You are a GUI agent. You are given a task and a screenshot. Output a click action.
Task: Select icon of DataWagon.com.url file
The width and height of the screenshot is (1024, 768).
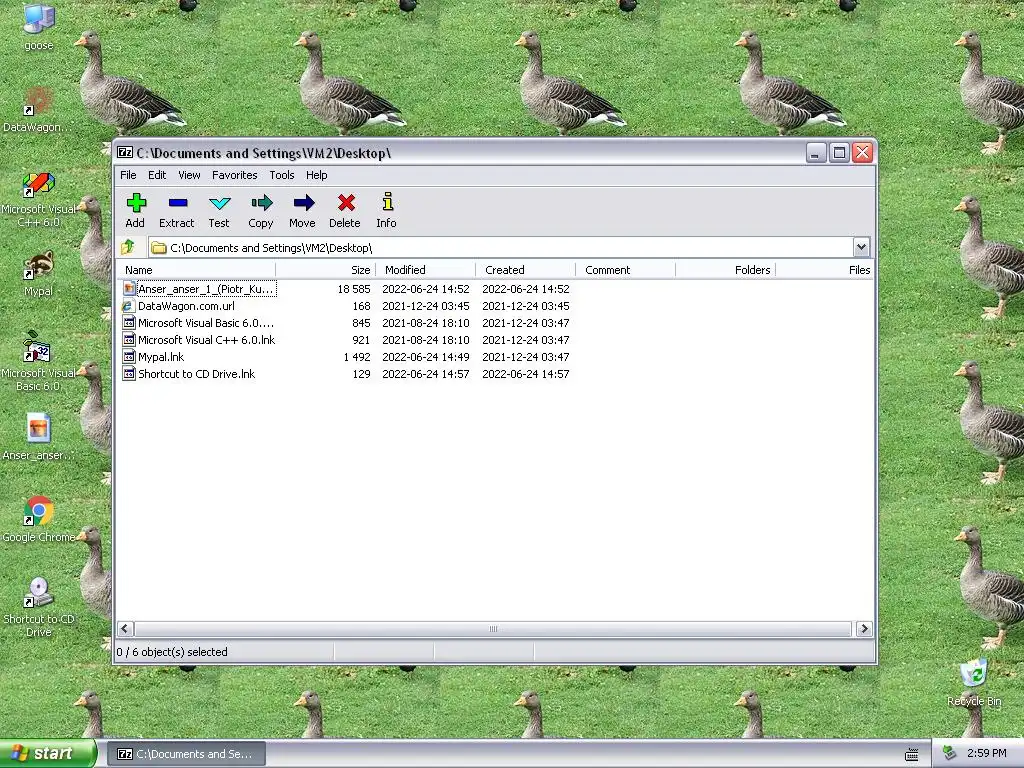pyautogui.click(x=129, y=306)
